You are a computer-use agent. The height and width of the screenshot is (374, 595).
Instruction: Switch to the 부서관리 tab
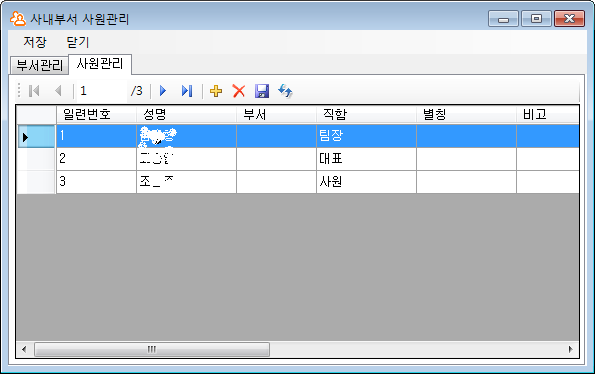(x=39, y=65)
